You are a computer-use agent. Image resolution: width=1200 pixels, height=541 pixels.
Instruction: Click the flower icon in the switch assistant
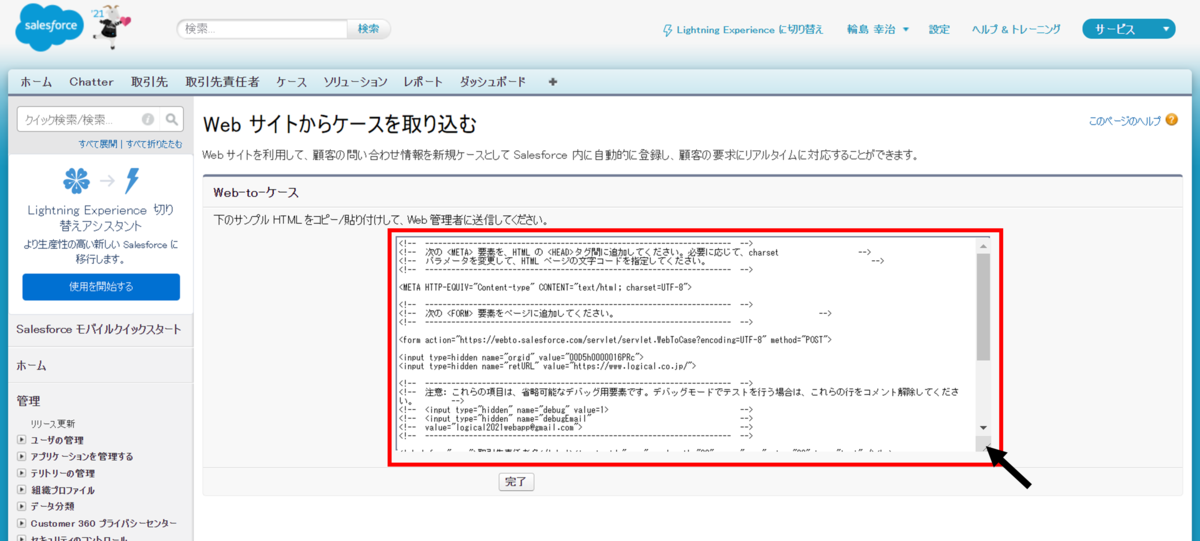point(76,181)
